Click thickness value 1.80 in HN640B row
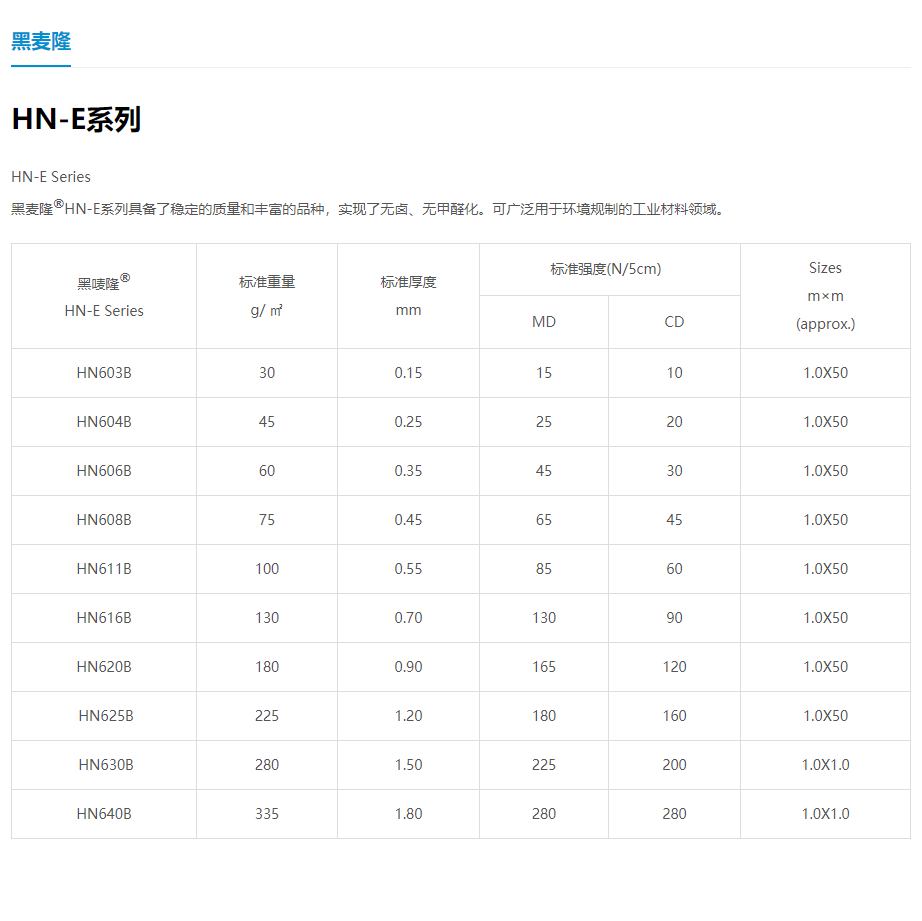922x921 pixels. click(409, 814)
